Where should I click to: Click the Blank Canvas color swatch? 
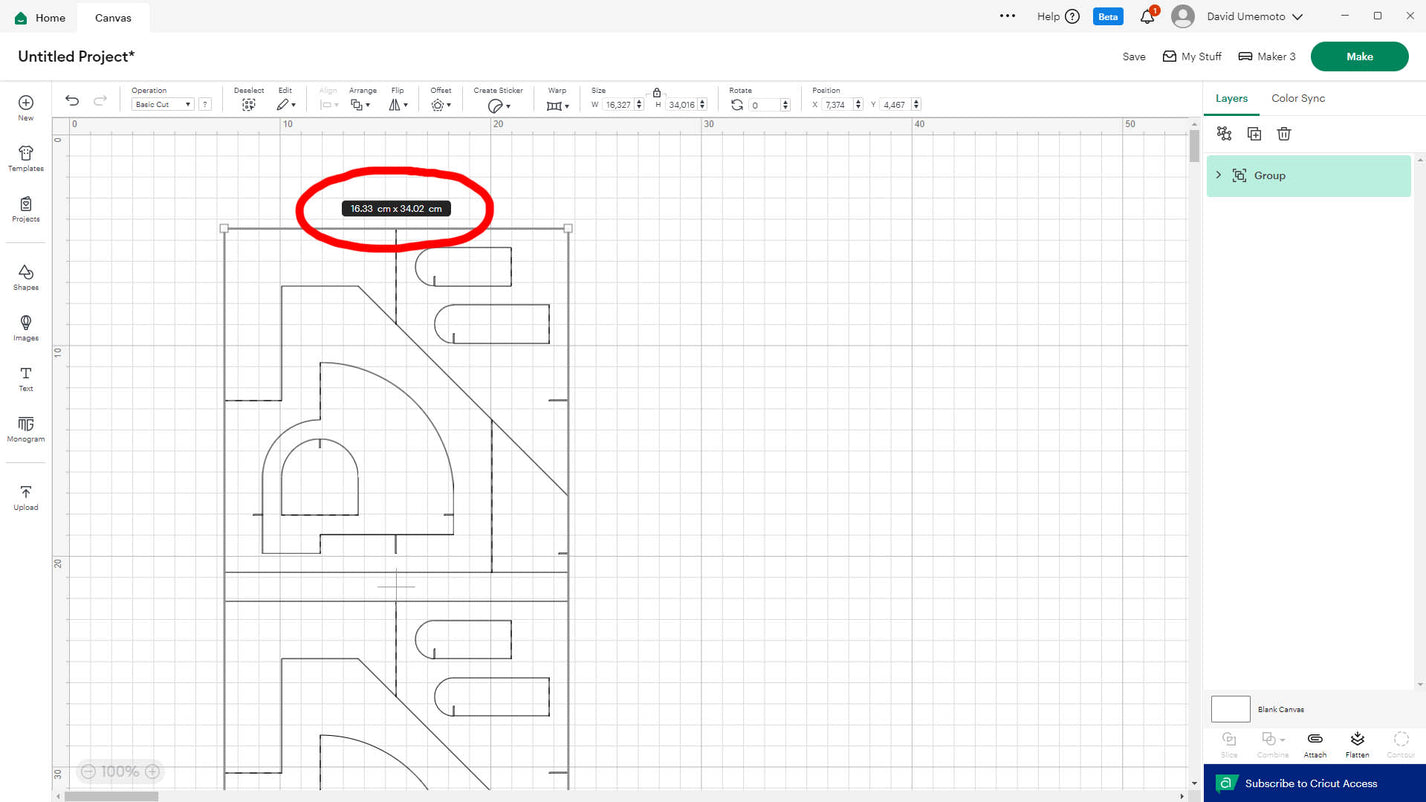1230,709
